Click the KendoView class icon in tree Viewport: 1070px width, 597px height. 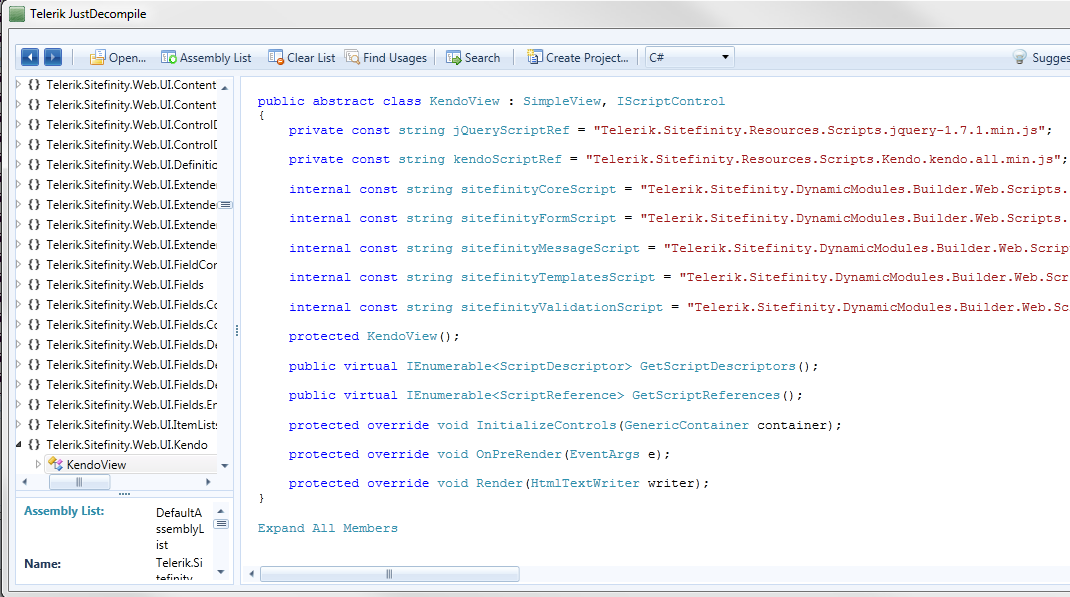tap(55, 465)
